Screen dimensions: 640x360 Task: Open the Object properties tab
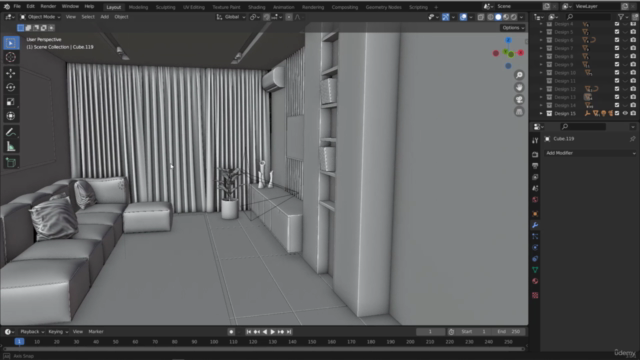535,214
